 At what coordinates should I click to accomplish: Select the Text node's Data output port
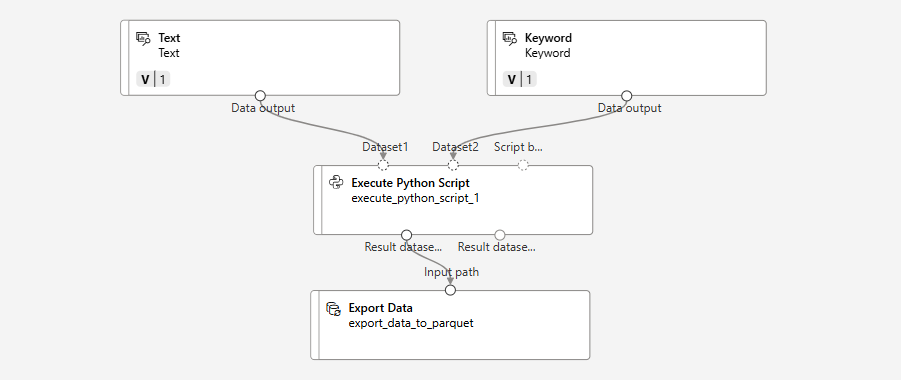(260, 95)
